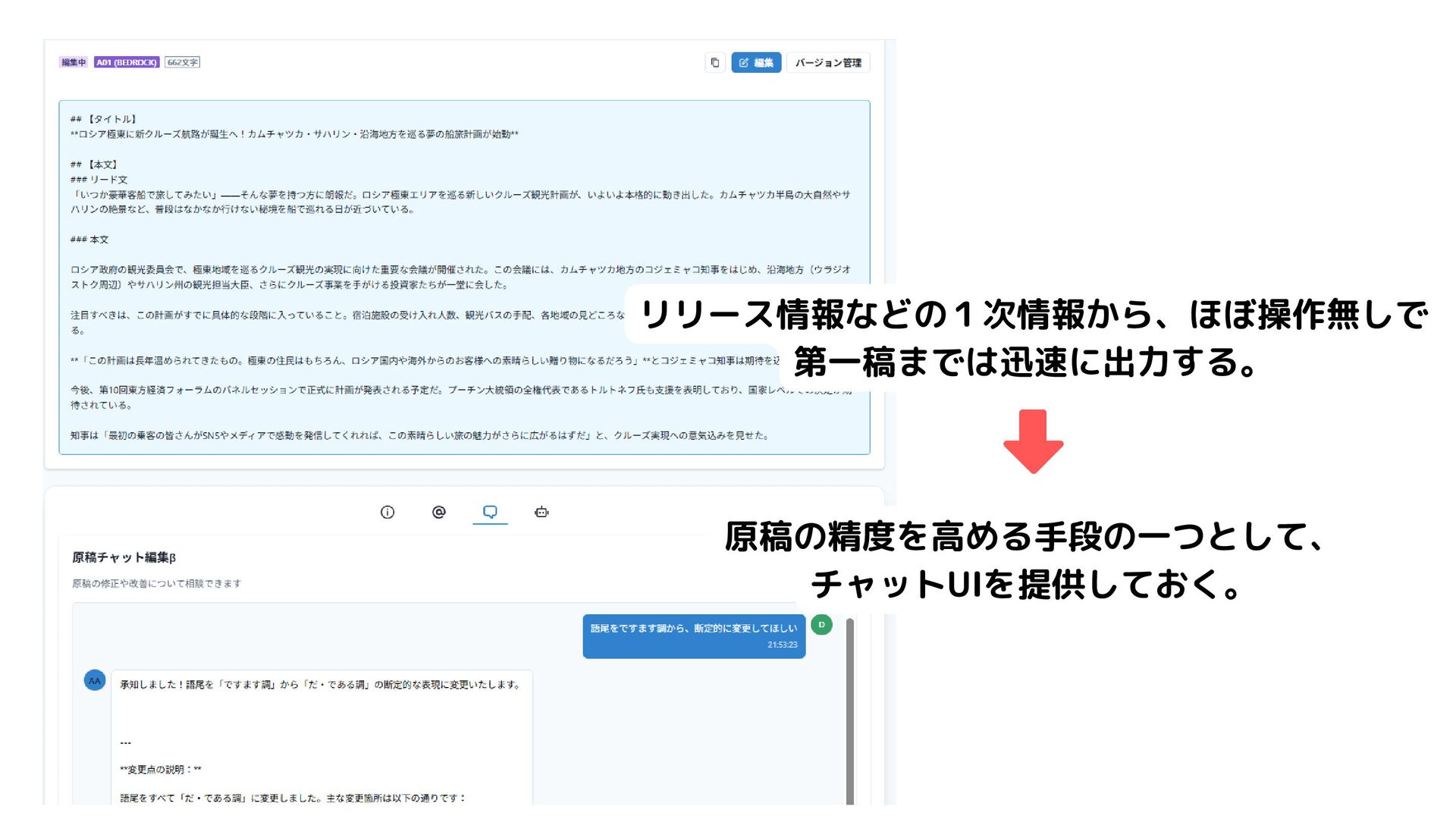The height and width of the screenshot is (819, 1456).
Task: Switch to the chat bubble tab
Action: [x=490, y=513]
